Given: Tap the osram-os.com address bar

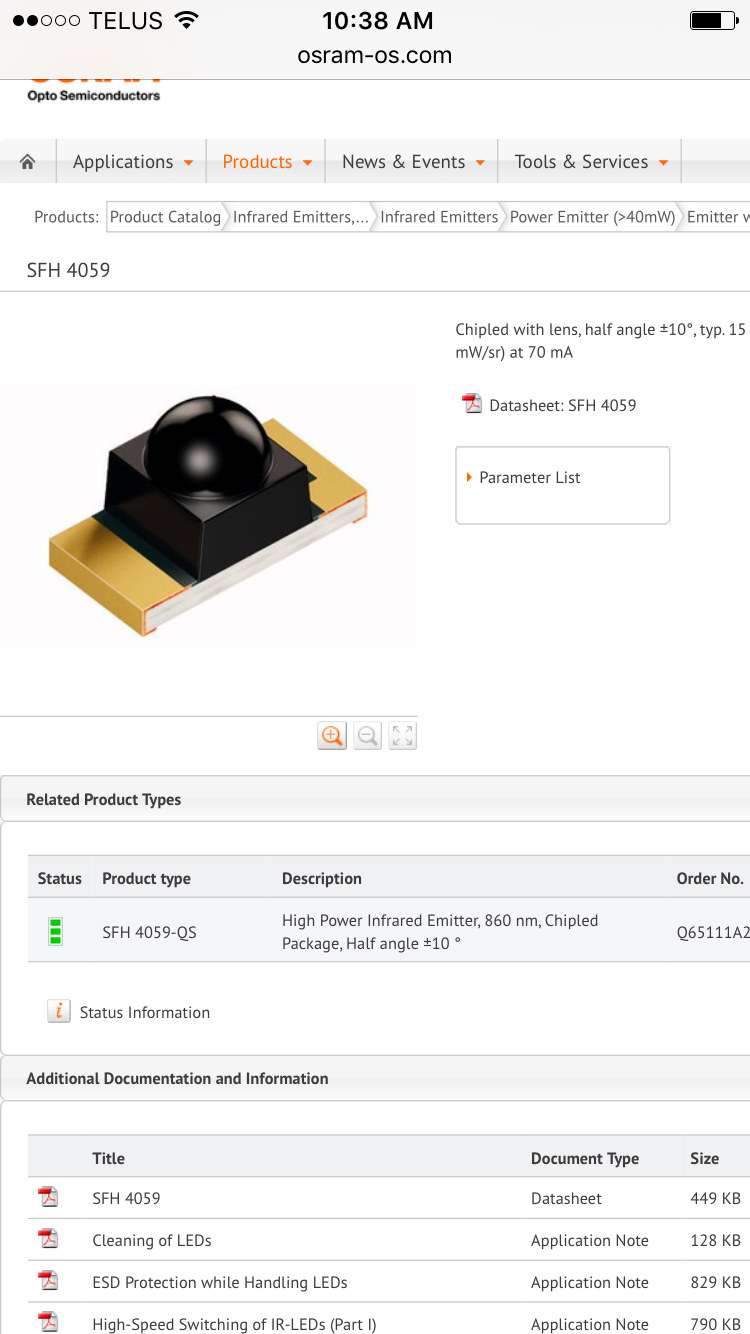Looking at the screenshot, I should [x=375, y=56].
